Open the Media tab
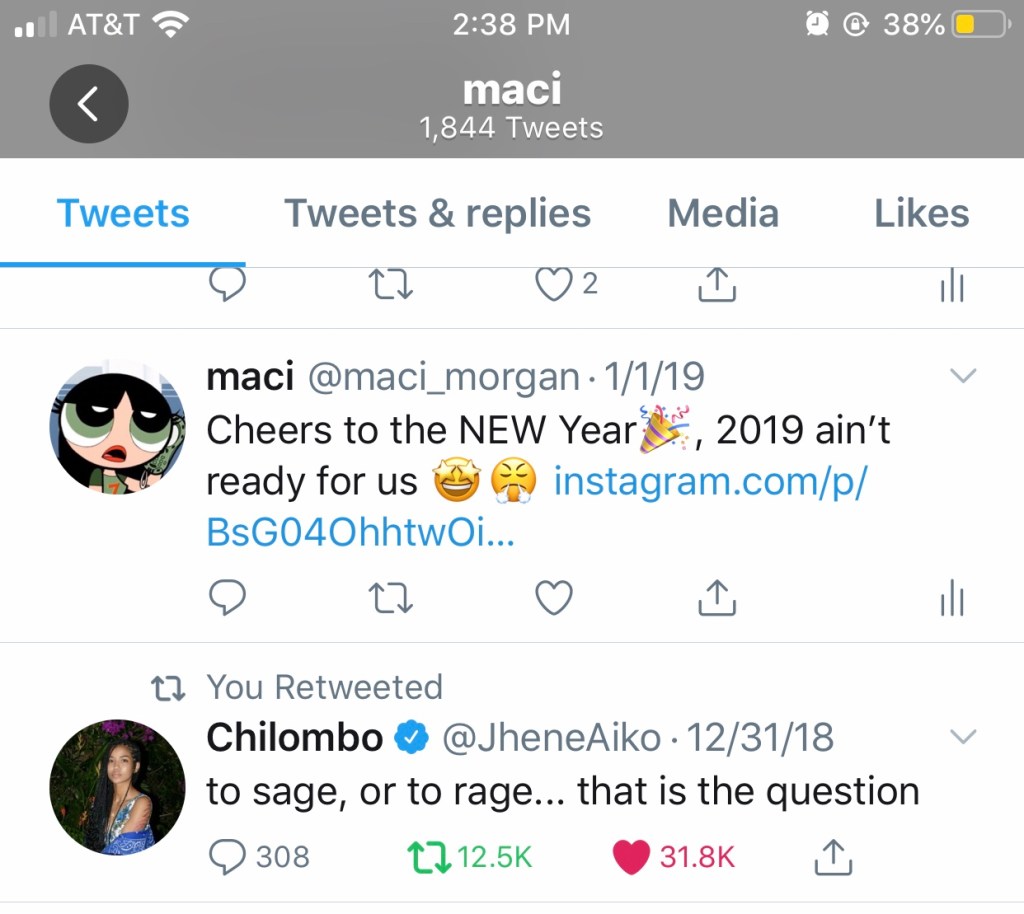Viewport: 1024px width, 914px height. click(722, 213)
